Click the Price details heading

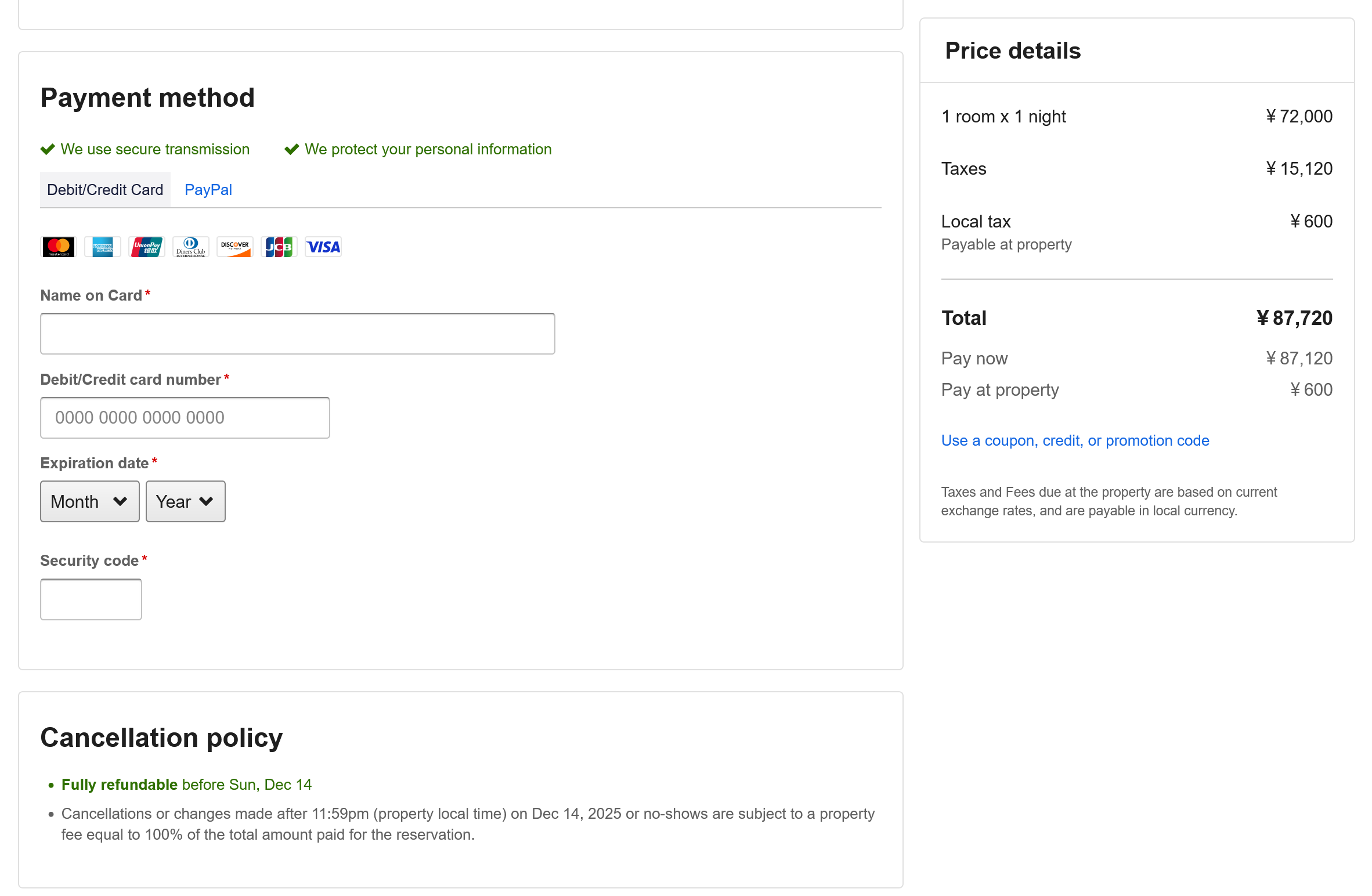1013,50
